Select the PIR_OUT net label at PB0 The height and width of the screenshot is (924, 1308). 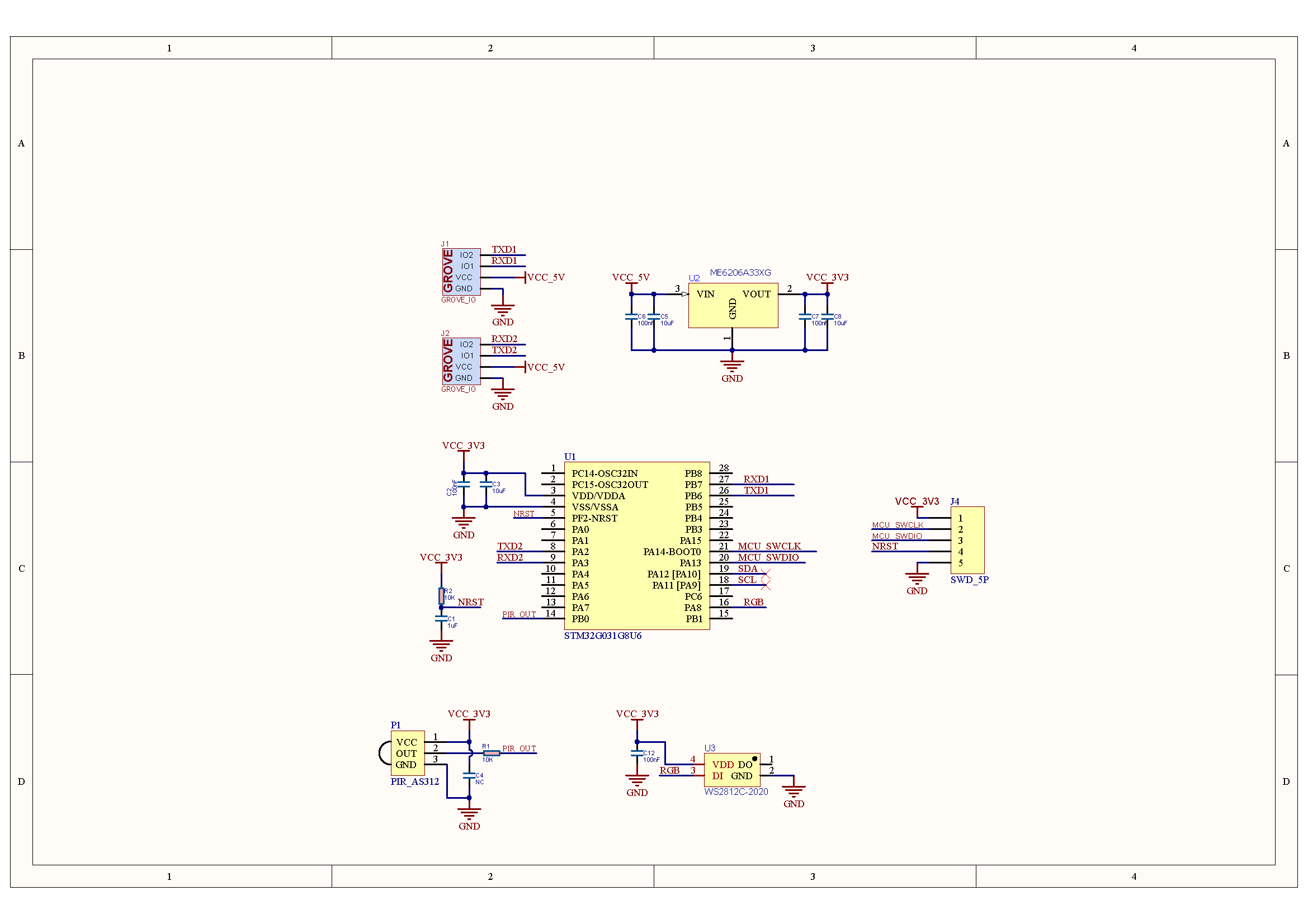[x=519, y=614]
